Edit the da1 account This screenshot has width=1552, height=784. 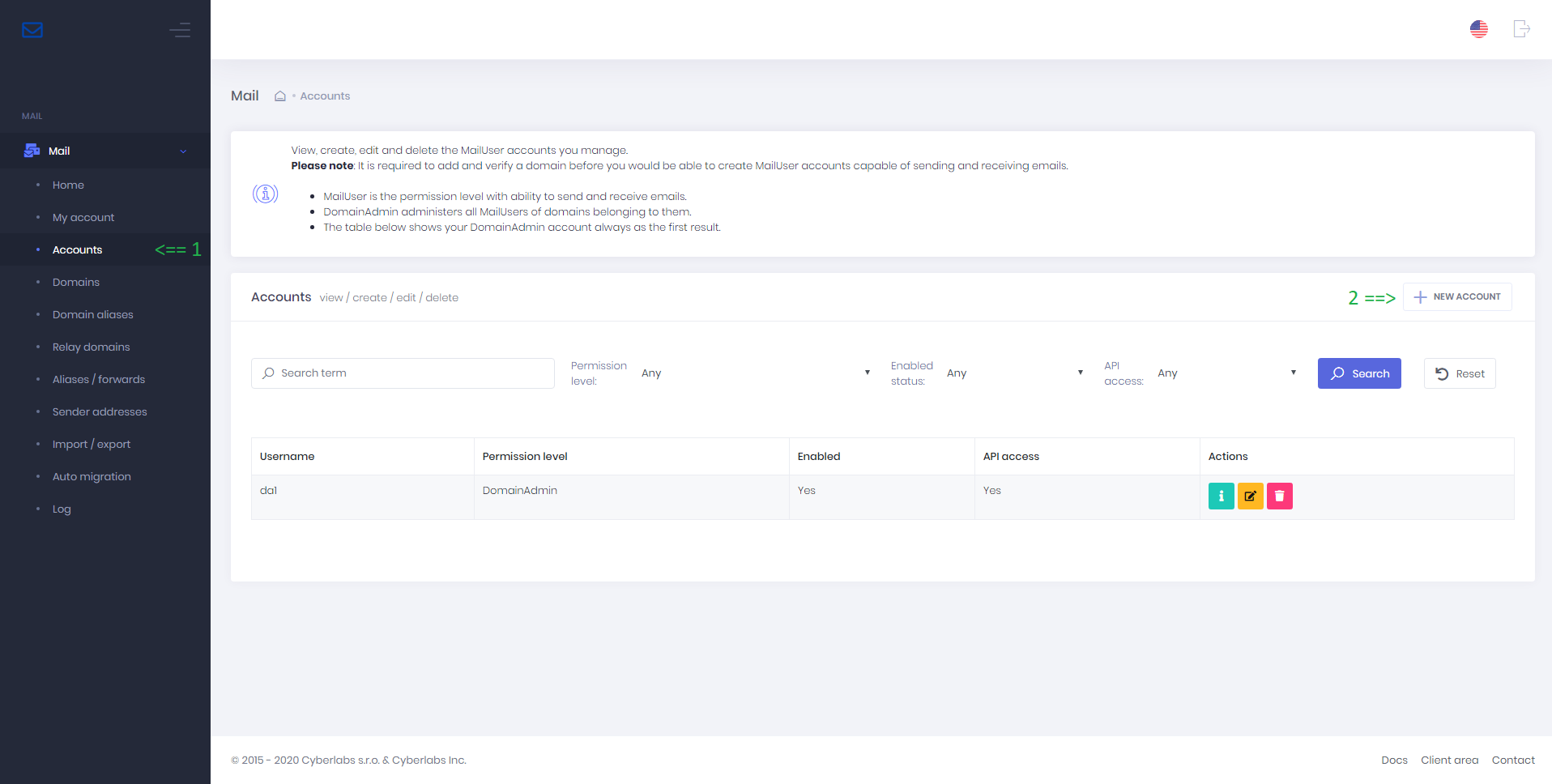tap(1250, 496)
